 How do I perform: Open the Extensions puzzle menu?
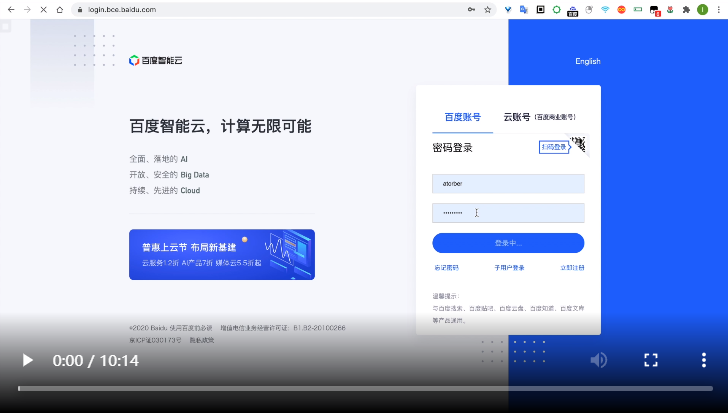point(686,9)
